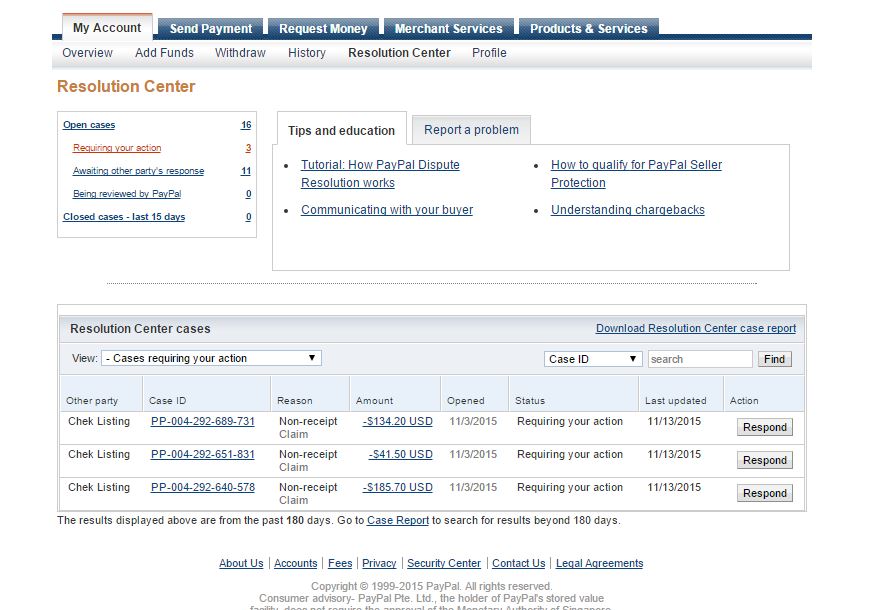
Task: Open the Products & Services tab
Action: point(589,28)
